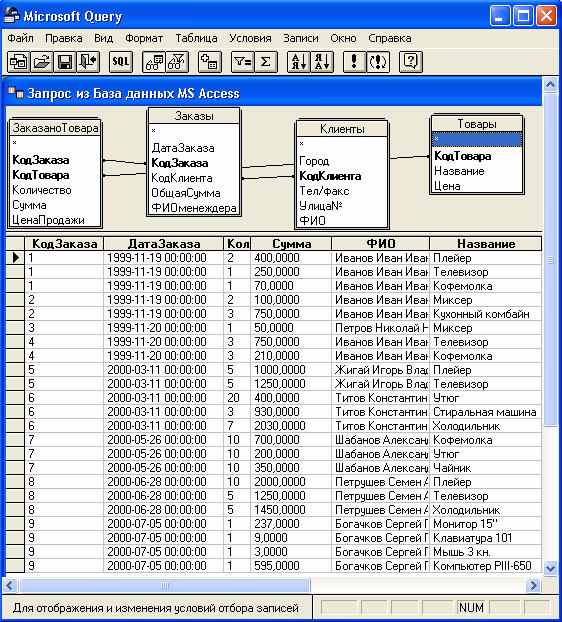Viewport: 562px width, 622px height.
Task: Select the Кол column header
Action: point(238,244)
